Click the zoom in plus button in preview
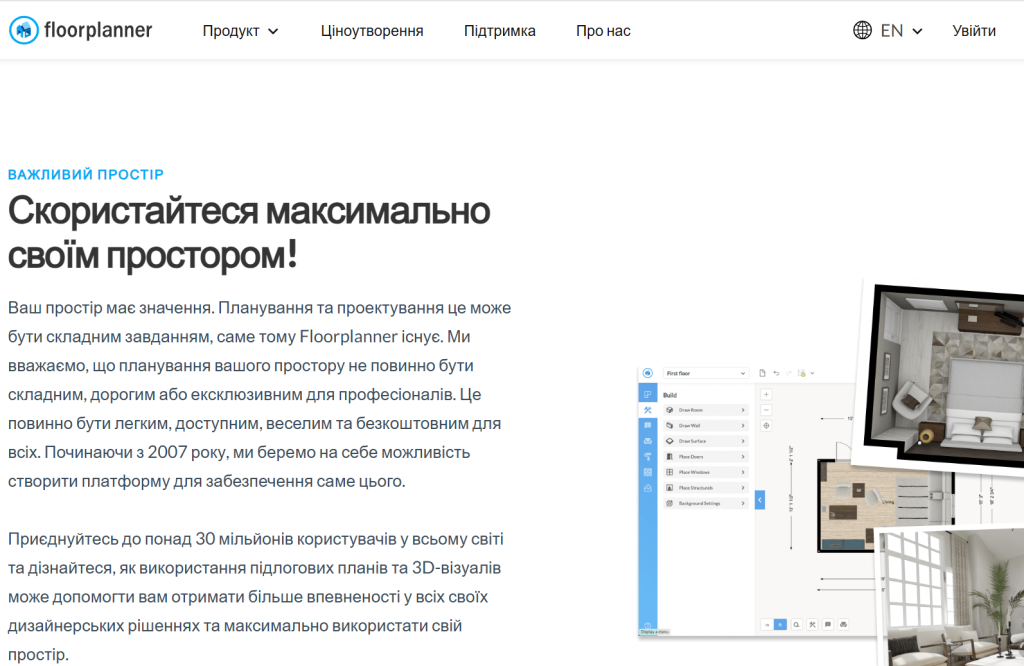Screen dimensions: 1024x666 tap(766, 394)
